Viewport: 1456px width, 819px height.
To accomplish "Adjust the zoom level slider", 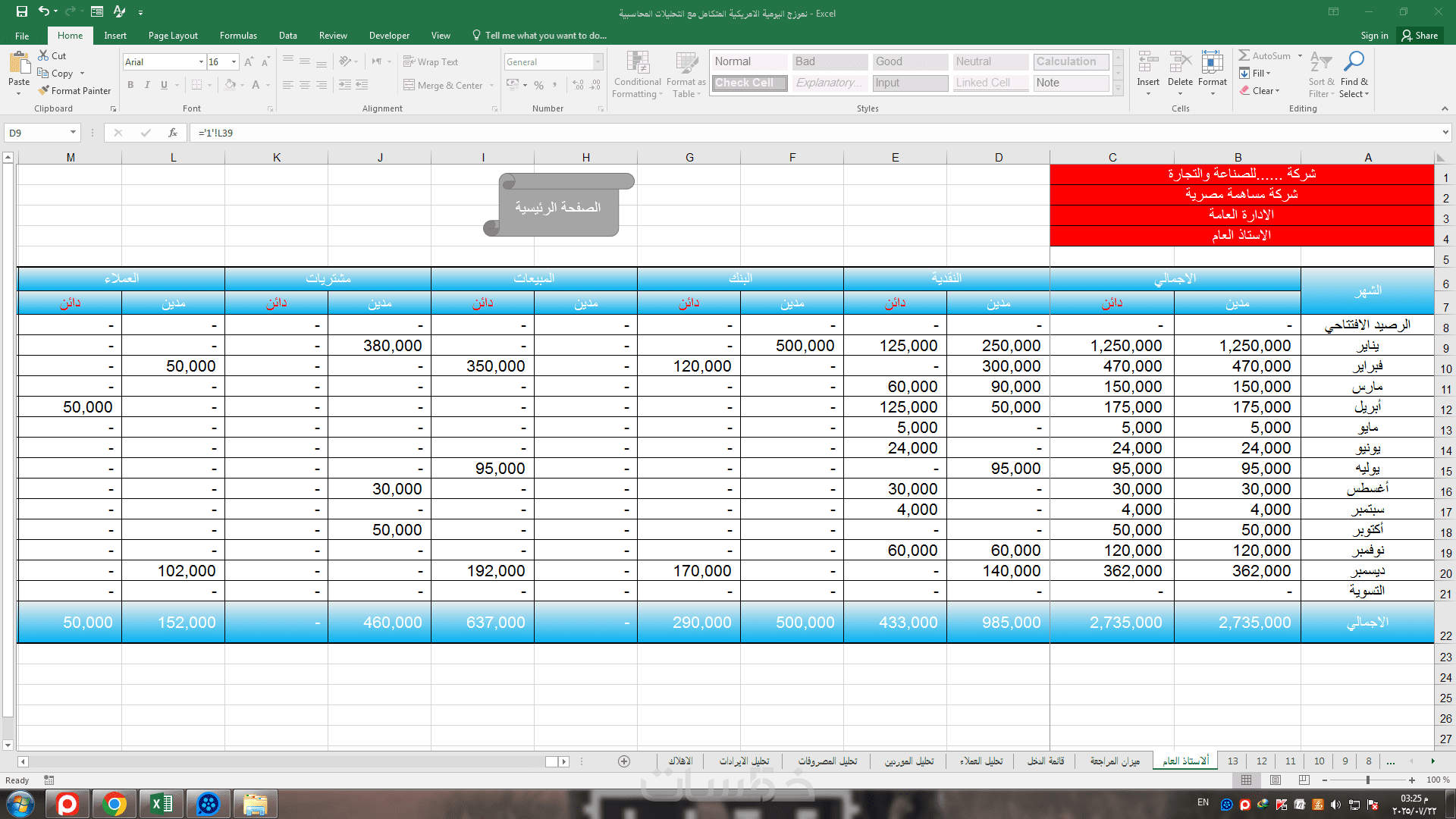I will pos(1368,780).
